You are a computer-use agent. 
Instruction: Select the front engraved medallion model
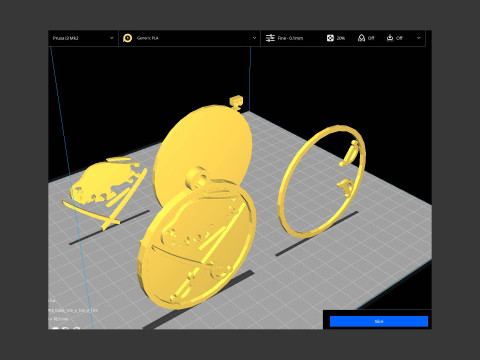point(197,245)
